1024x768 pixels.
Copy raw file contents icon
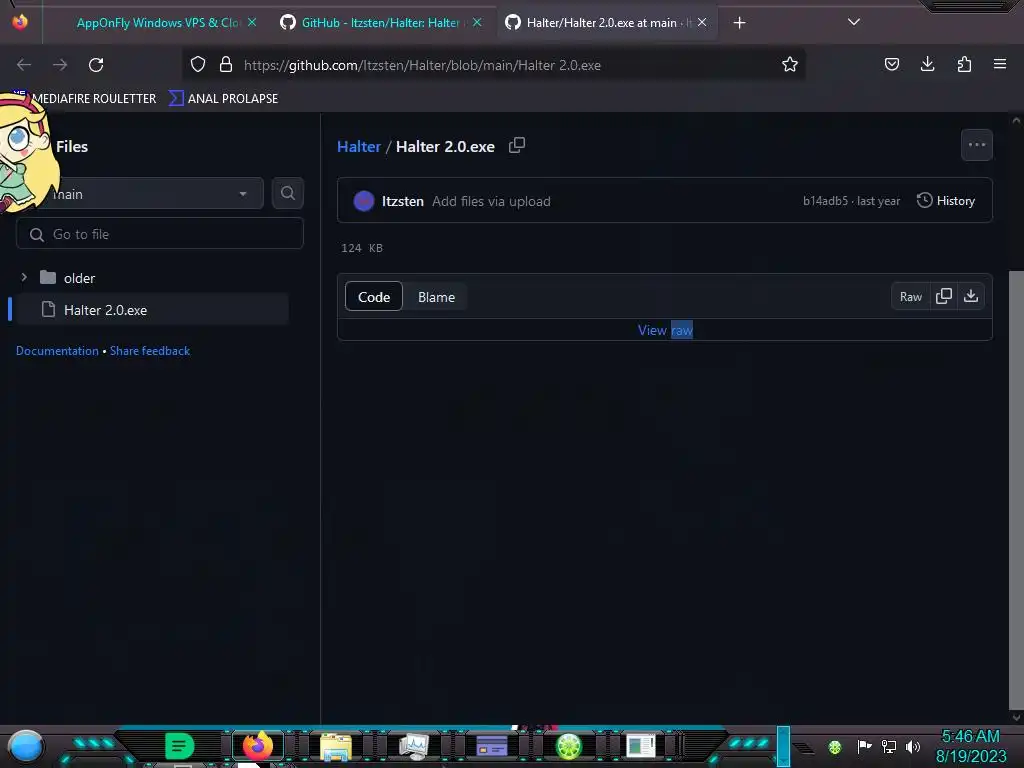944,296
